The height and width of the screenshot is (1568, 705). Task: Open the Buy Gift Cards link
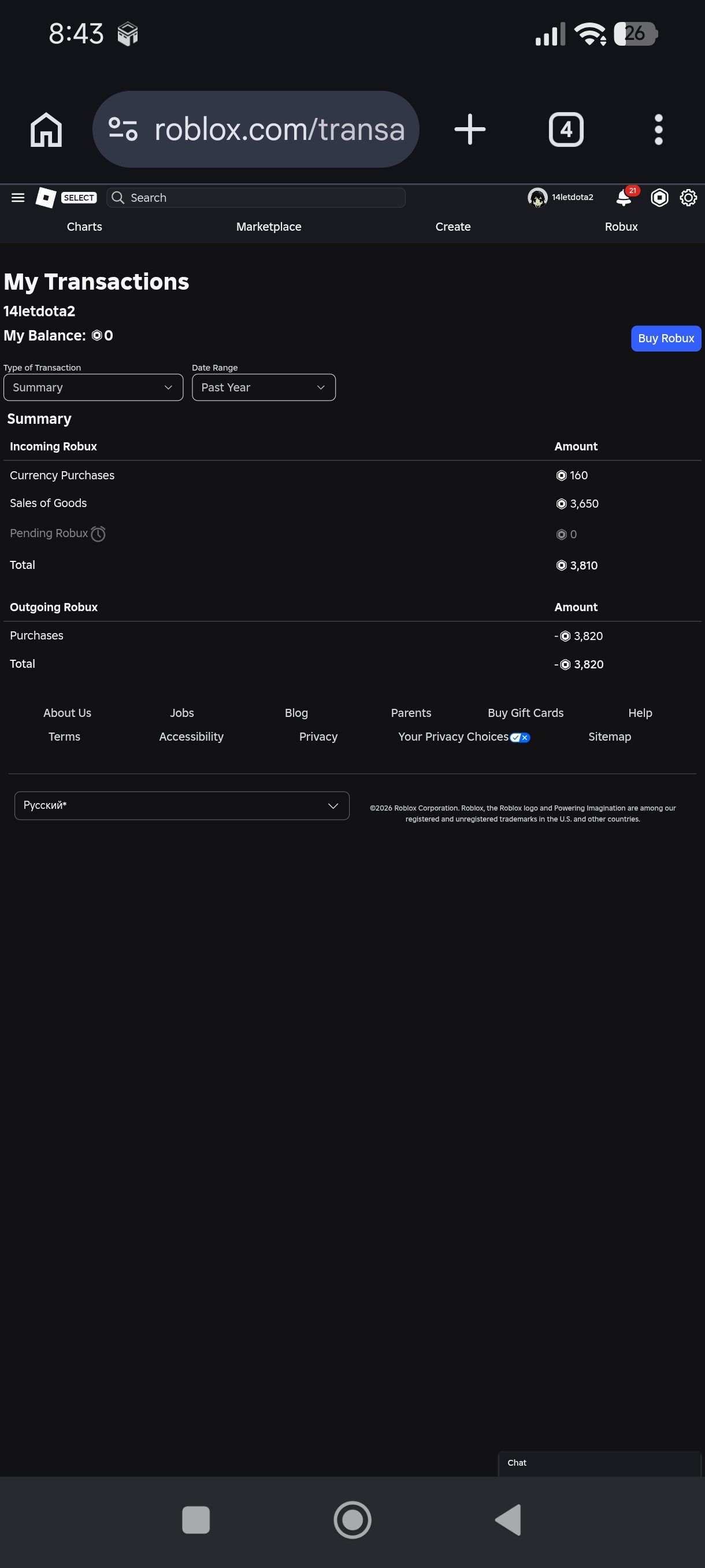pyautogui.click(x=525, y=713)
